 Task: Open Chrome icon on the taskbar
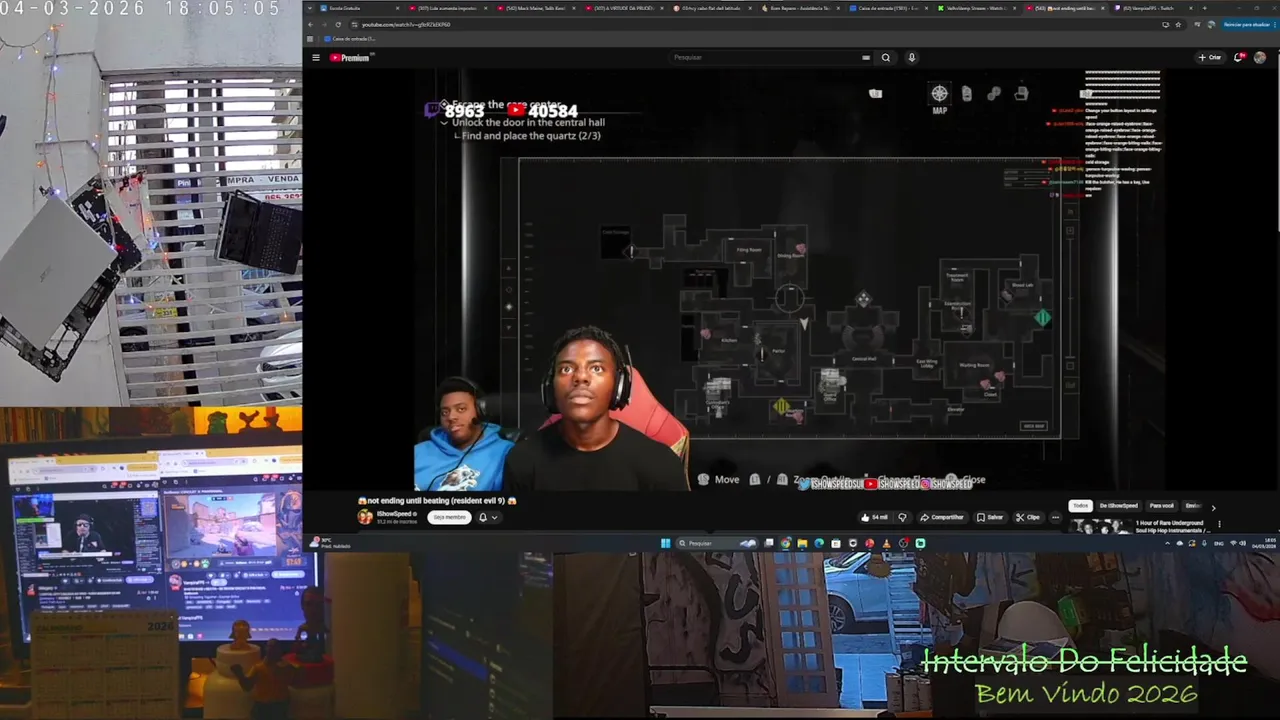[x=785, y=544]
